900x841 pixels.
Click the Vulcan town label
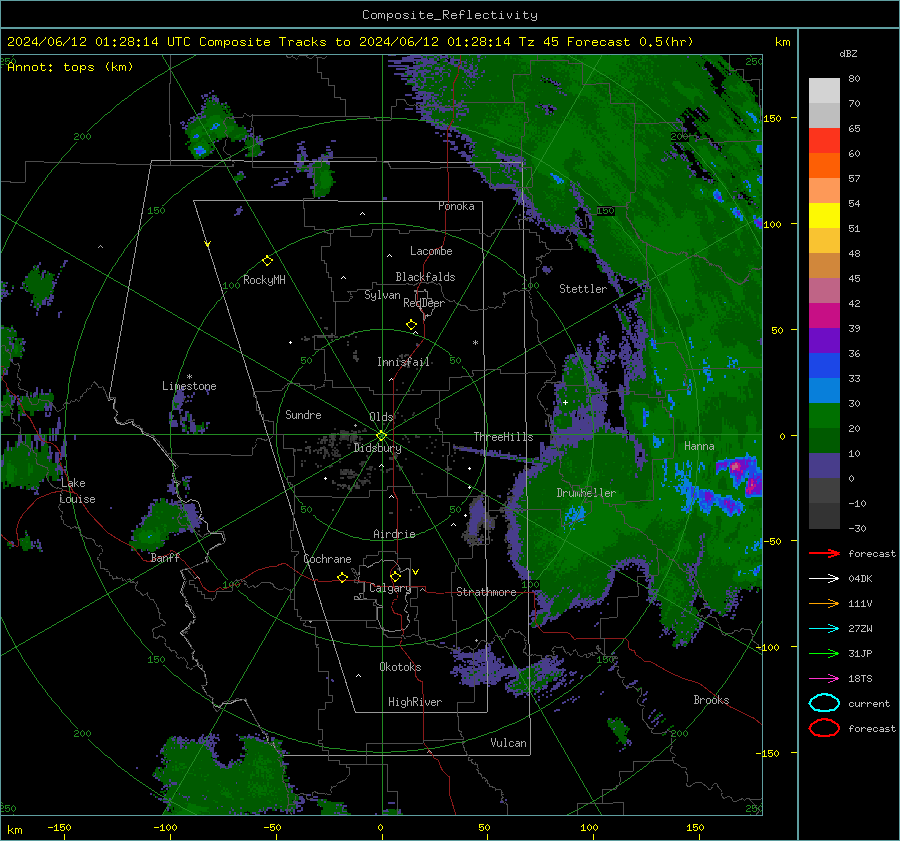[508, 743]
